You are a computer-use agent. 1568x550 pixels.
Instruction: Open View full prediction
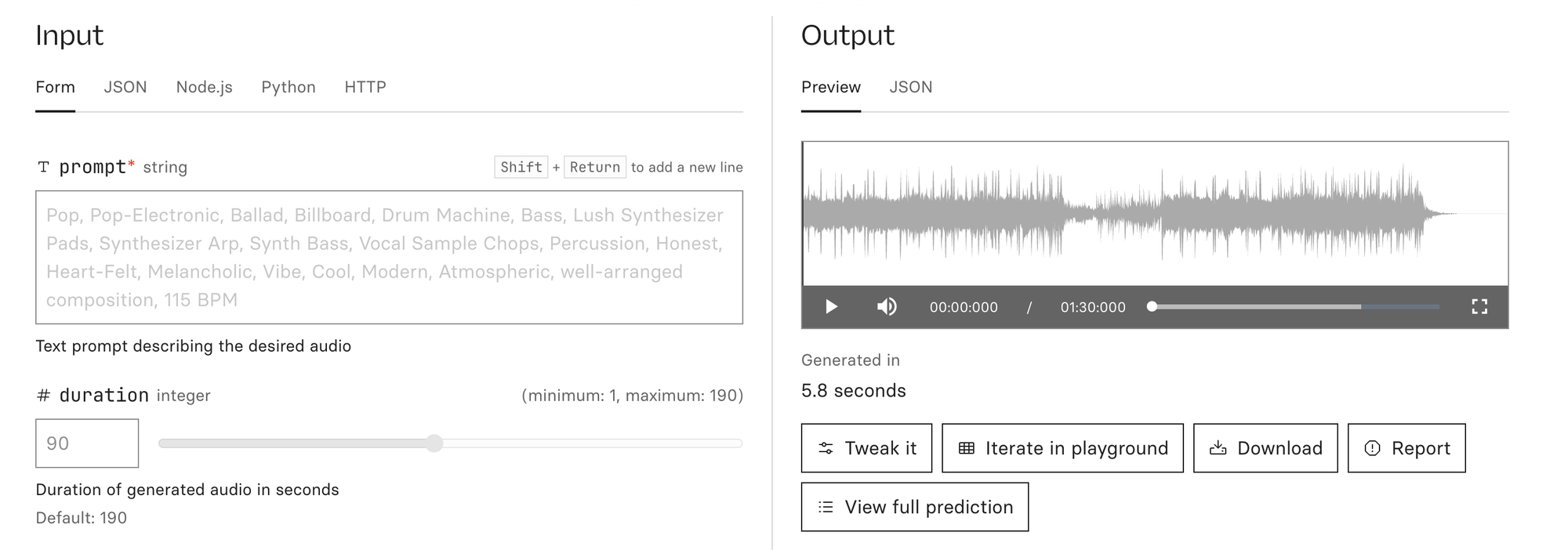(915, 507)
